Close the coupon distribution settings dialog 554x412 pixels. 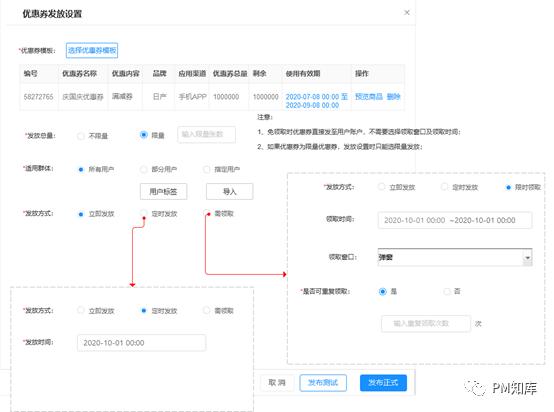[407, 13]
